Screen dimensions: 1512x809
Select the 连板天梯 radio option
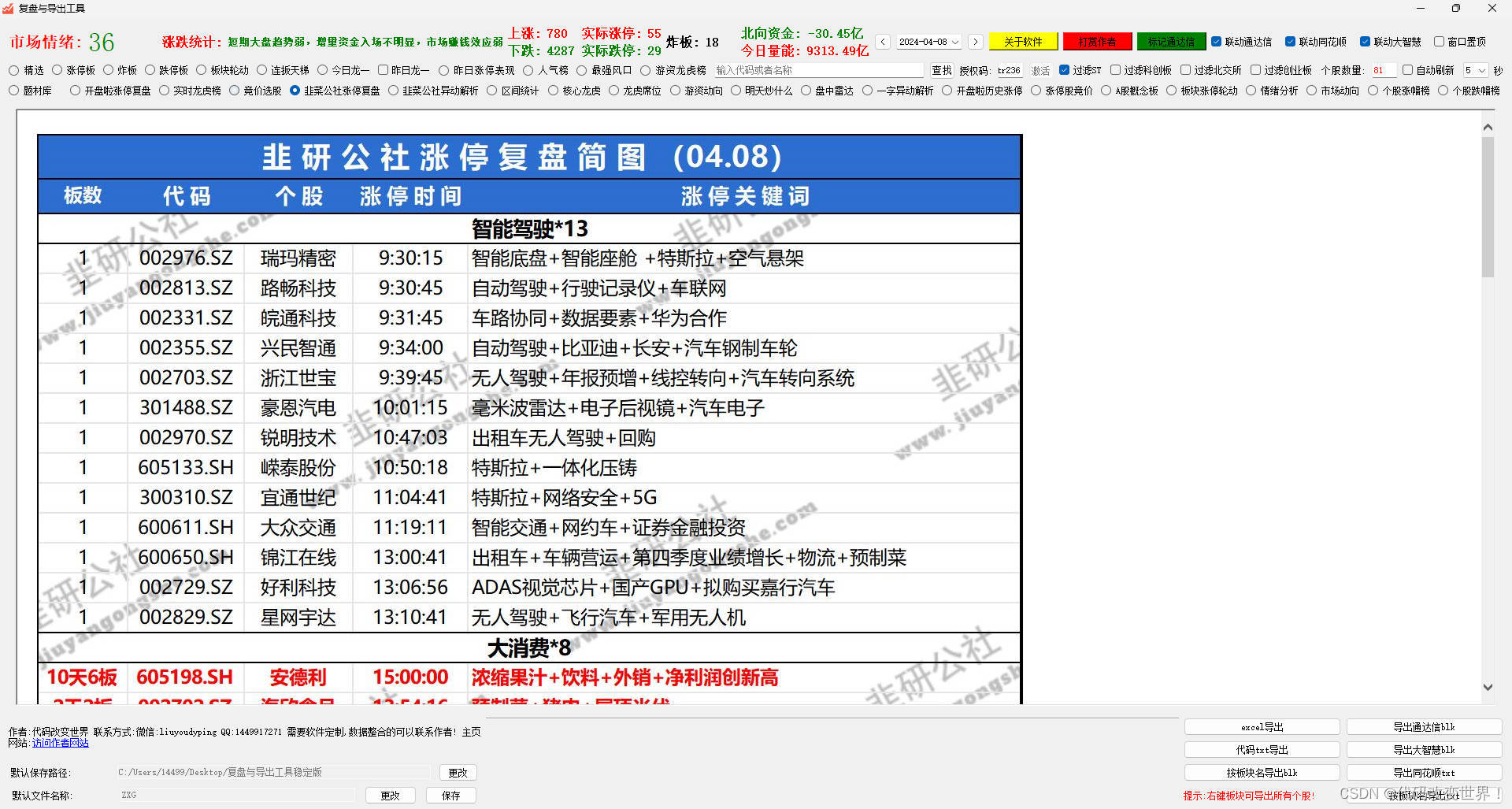tap(262, 70)
